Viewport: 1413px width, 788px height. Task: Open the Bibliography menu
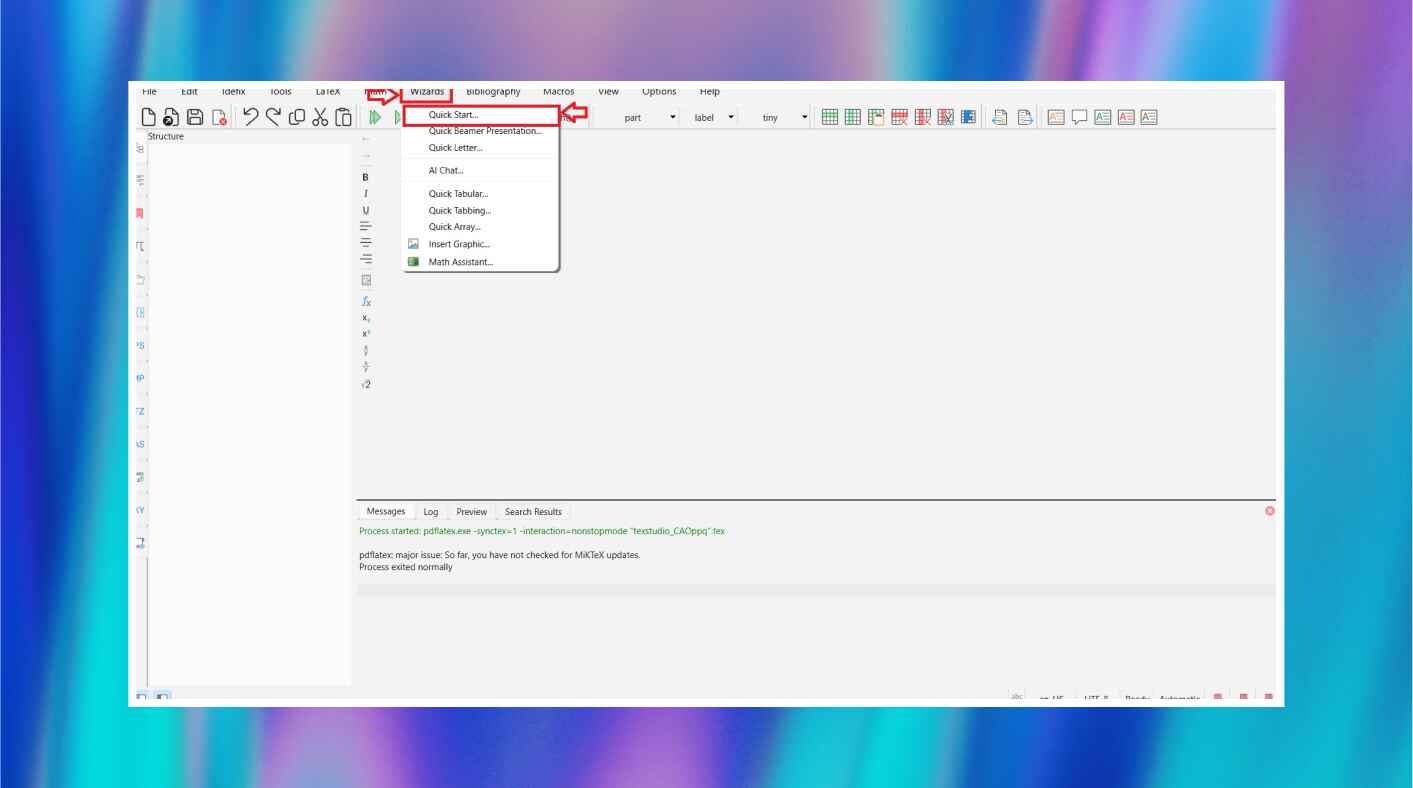493,91
